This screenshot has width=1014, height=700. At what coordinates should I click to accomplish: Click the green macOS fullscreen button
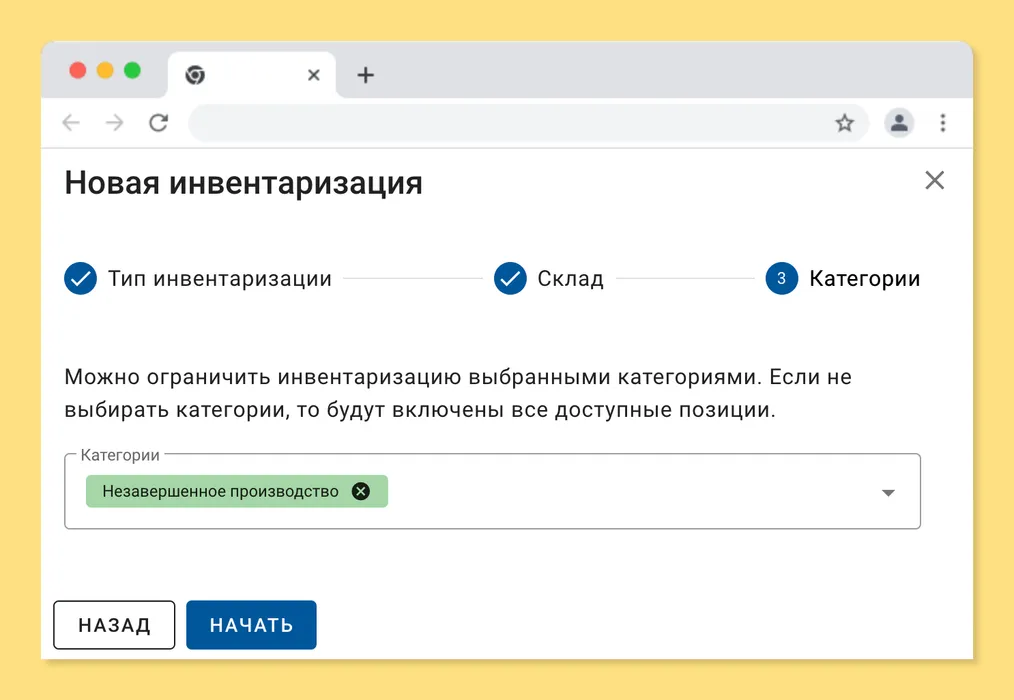pos(132,70)
